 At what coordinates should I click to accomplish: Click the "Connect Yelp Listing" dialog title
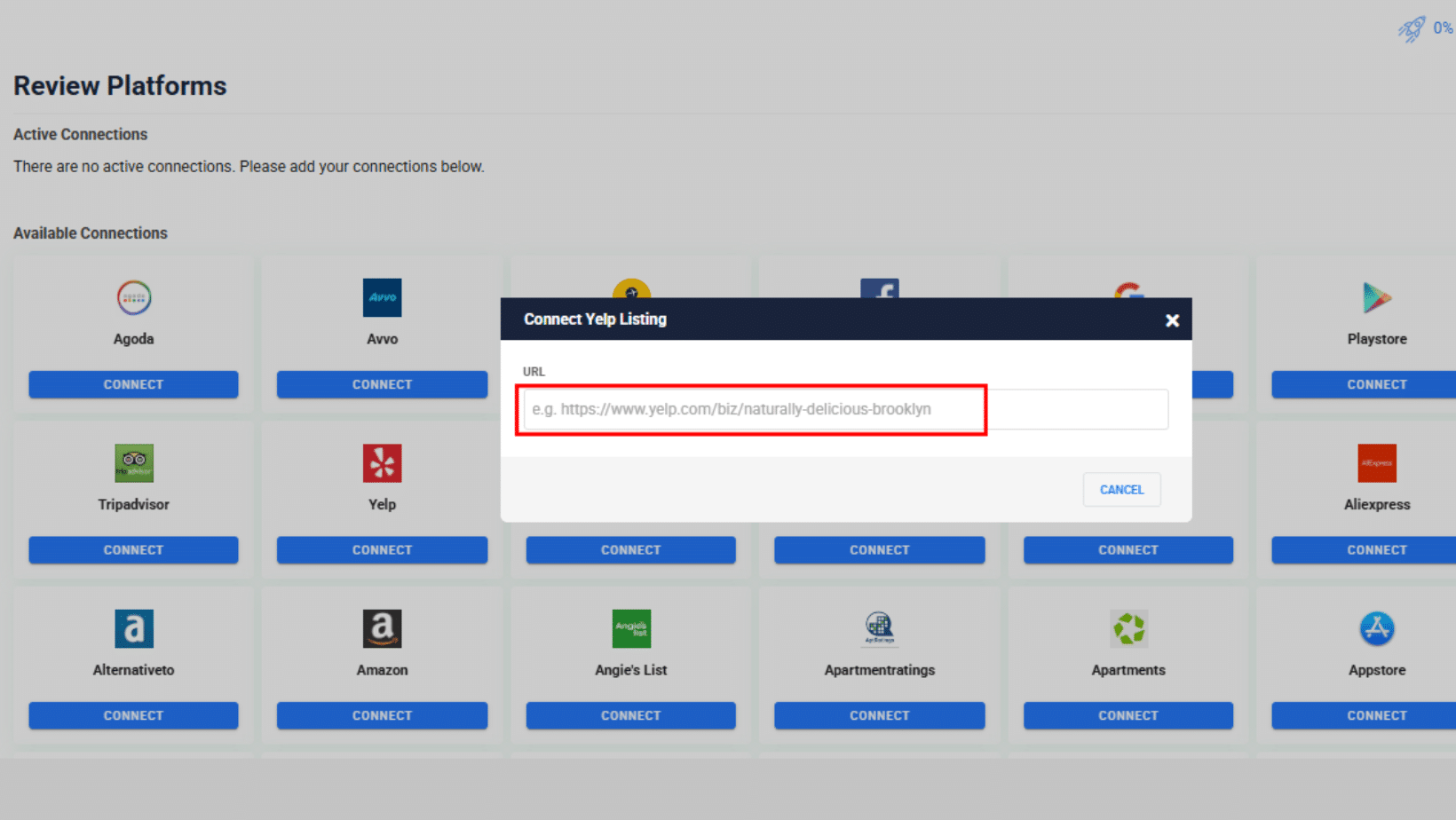(595, 319)
